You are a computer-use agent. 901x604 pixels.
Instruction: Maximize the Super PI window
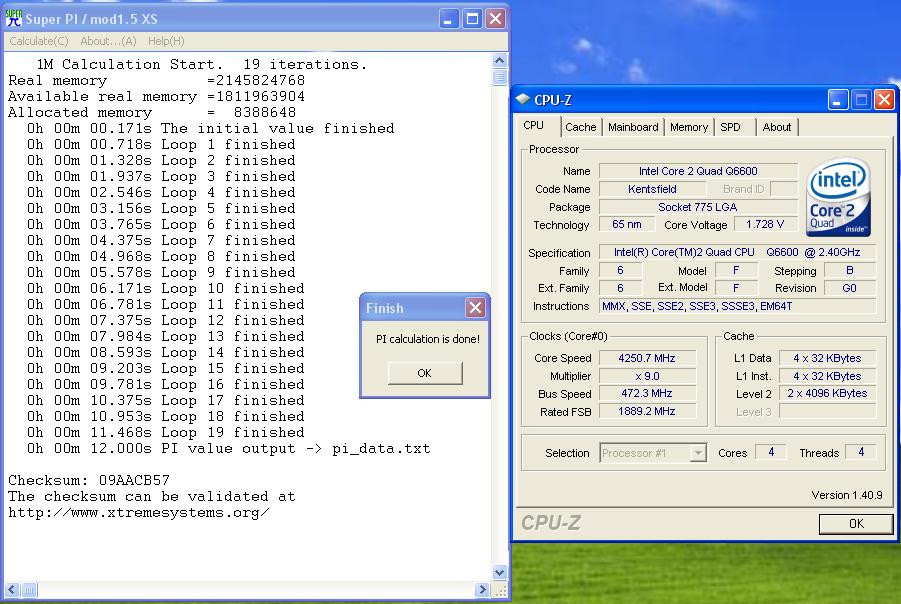(472, 19)
